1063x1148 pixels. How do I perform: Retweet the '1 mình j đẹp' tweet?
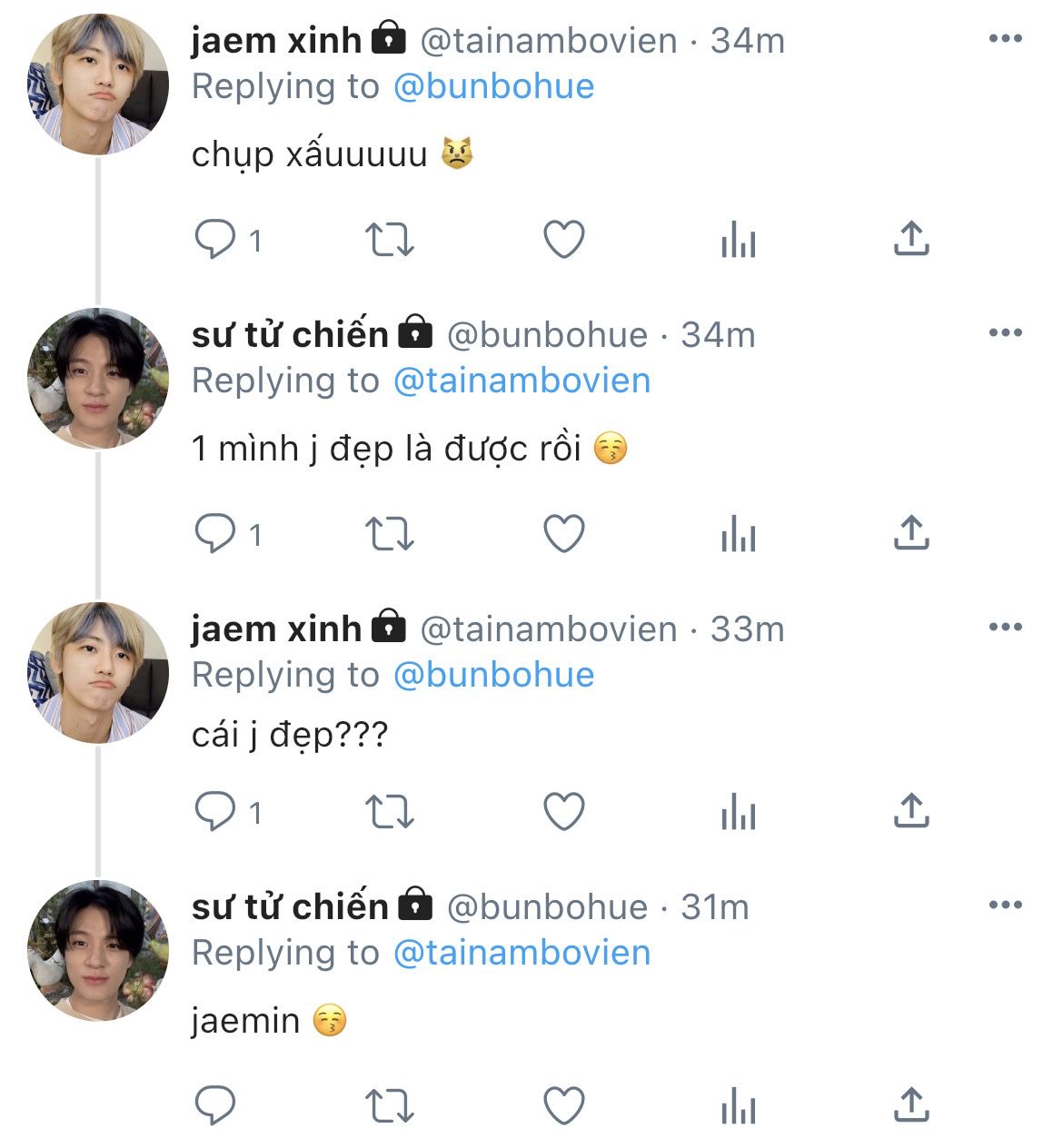389,534
